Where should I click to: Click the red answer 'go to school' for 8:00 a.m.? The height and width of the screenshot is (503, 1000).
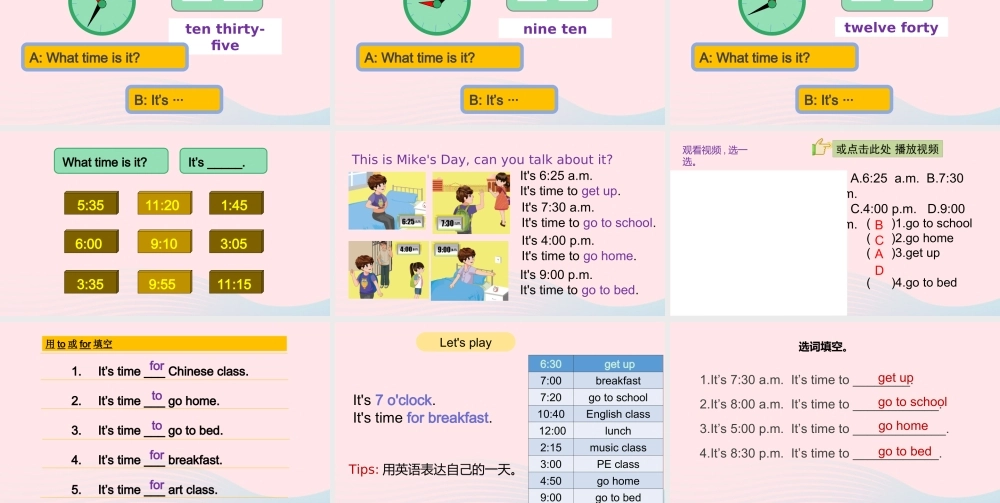coord(912,402)
